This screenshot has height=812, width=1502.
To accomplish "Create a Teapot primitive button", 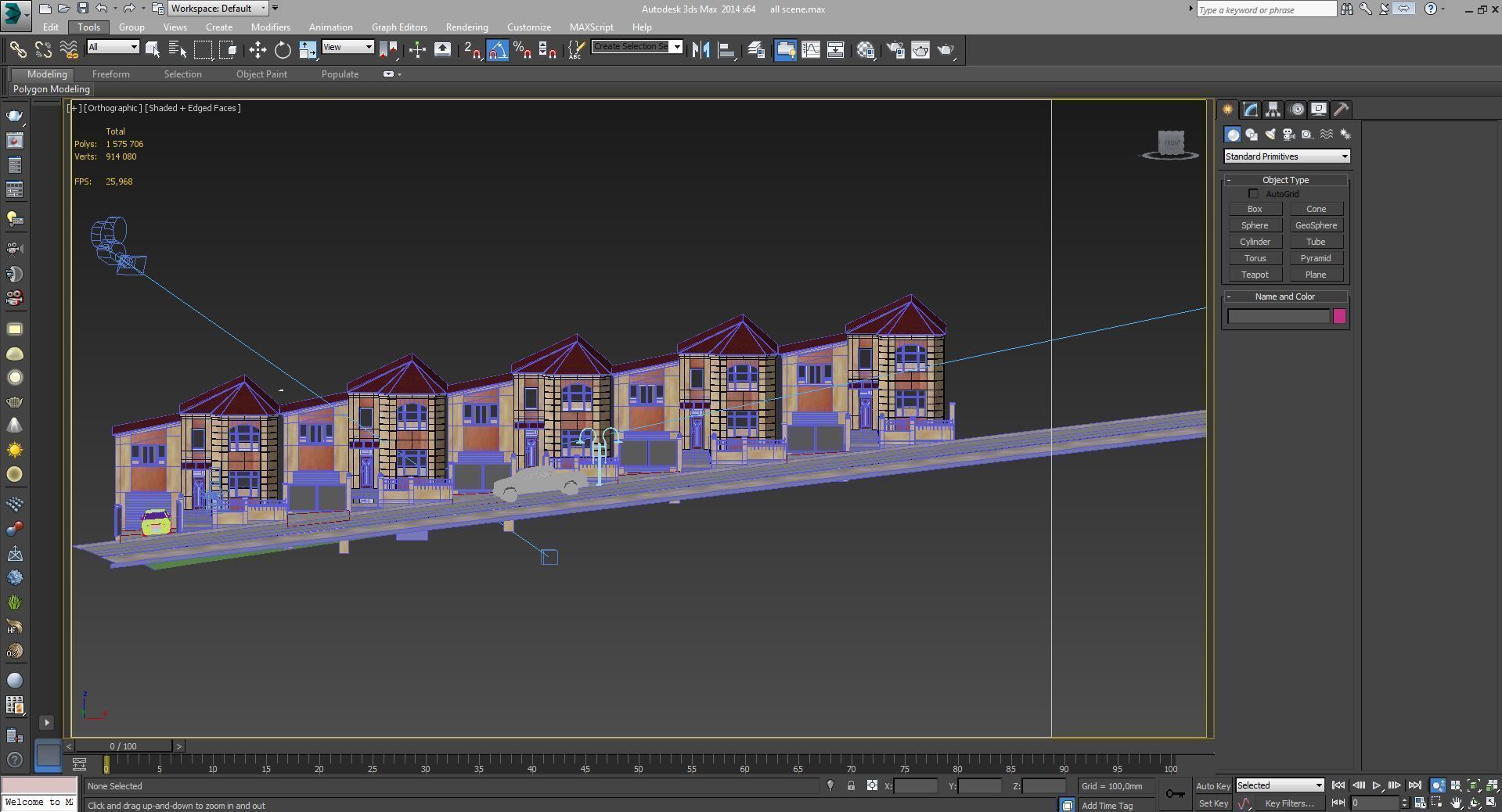I will (1255, 275).
